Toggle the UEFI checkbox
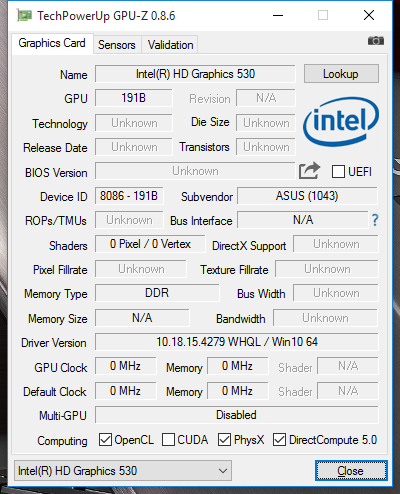The width and height of the screenshot is (400, 494). (x=338, y=172)
